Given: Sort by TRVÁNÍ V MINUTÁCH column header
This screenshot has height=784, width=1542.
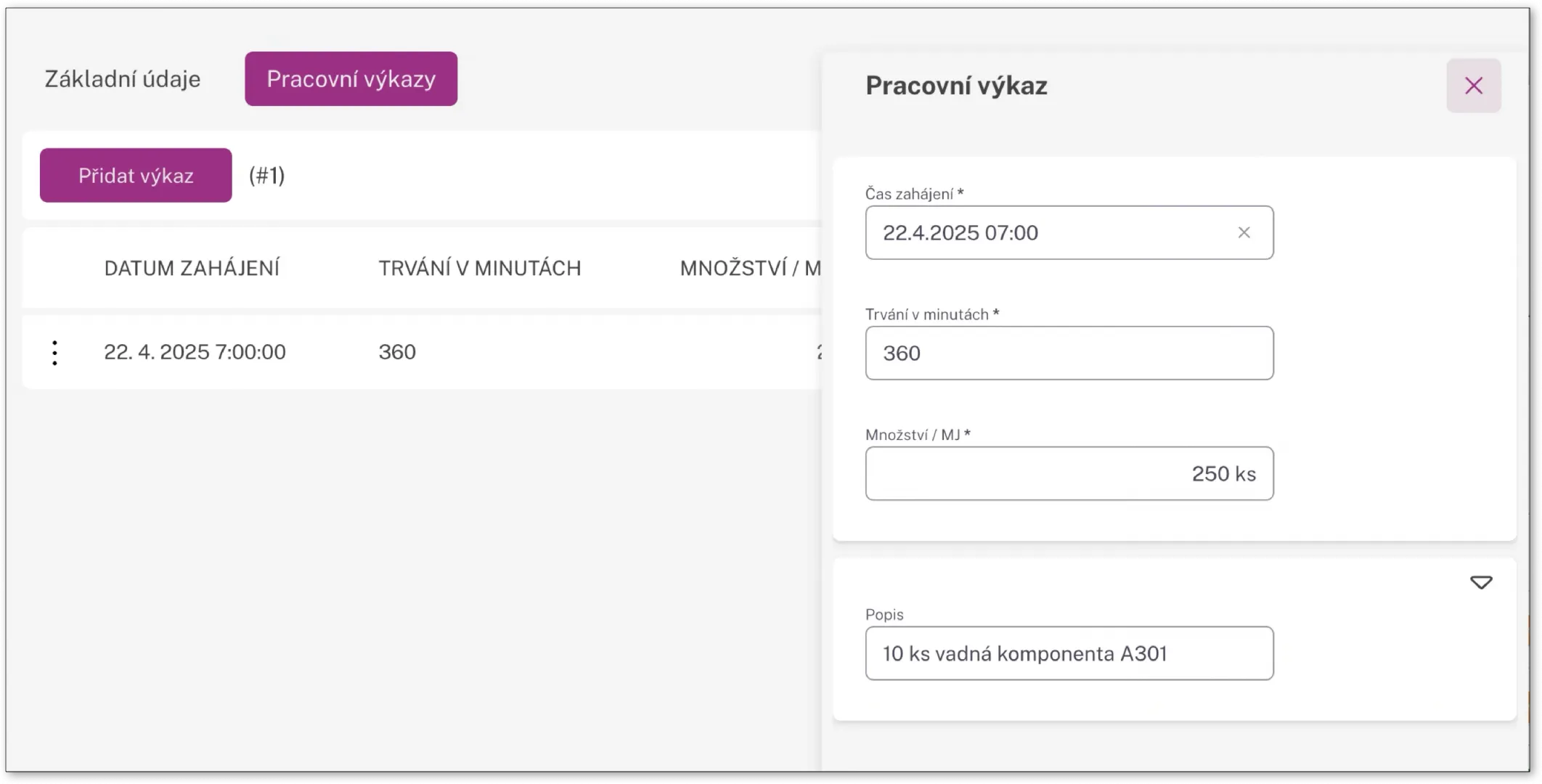Looking at the screenshot, I should click(x=479, y=268).
